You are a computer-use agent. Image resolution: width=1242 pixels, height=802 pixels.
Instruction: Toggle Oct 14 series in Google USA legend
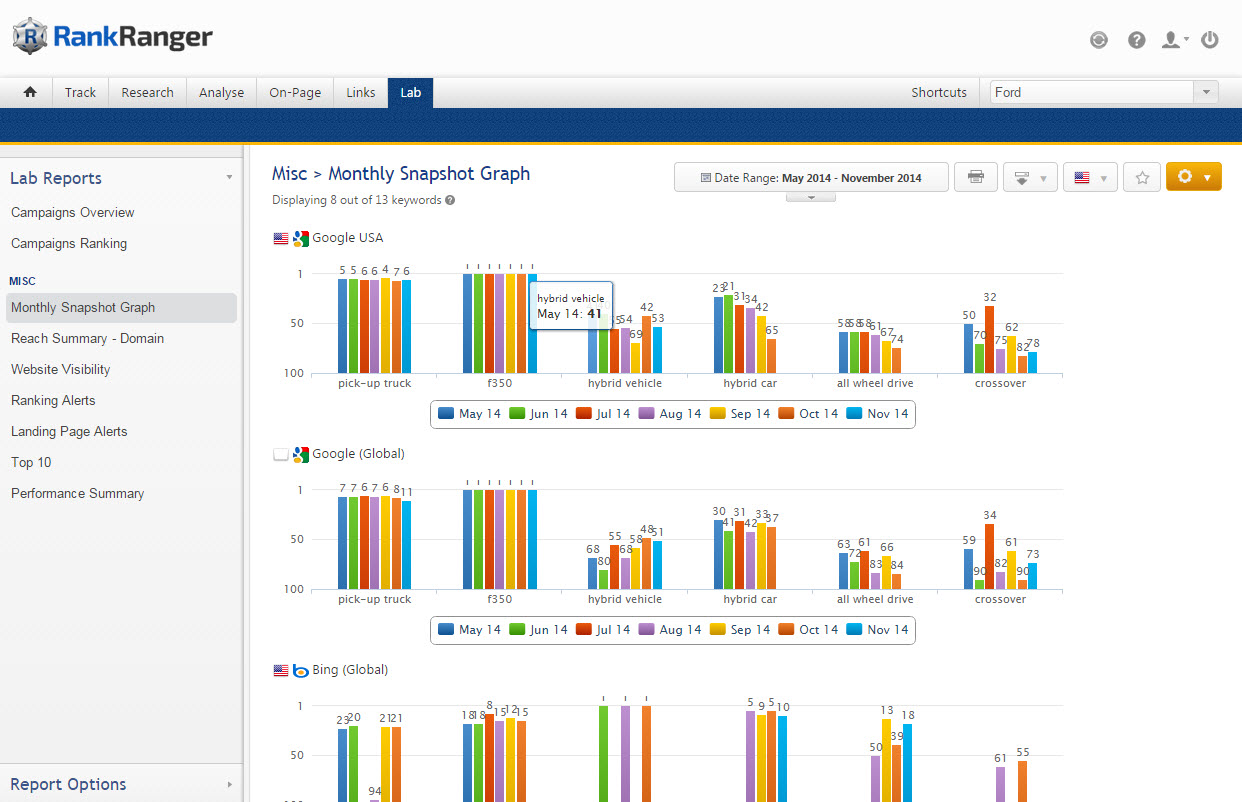point(808,414)
